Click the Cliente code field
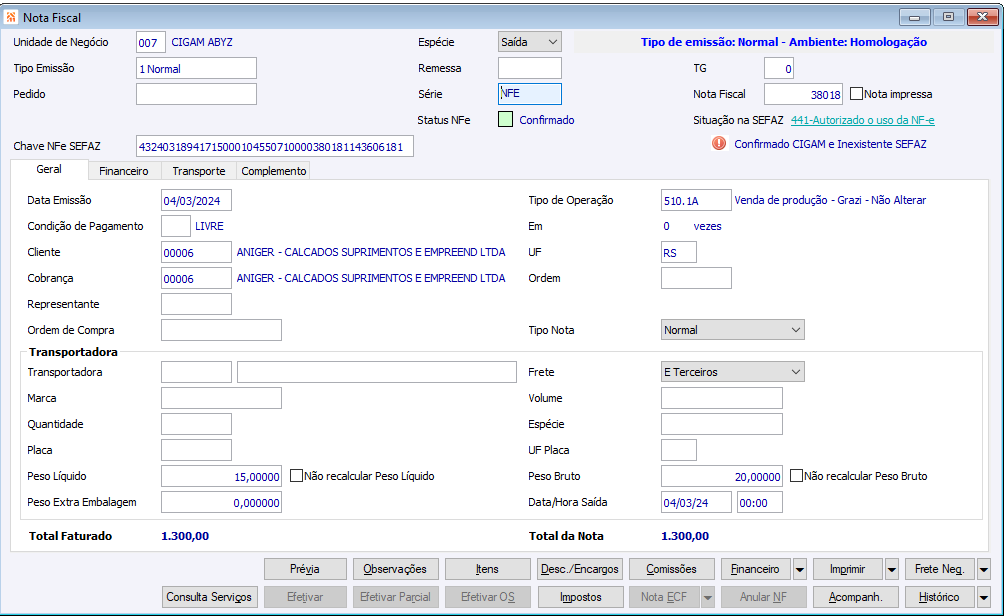Viewport: 1005px width, 616px height. [x=196, y=252]
